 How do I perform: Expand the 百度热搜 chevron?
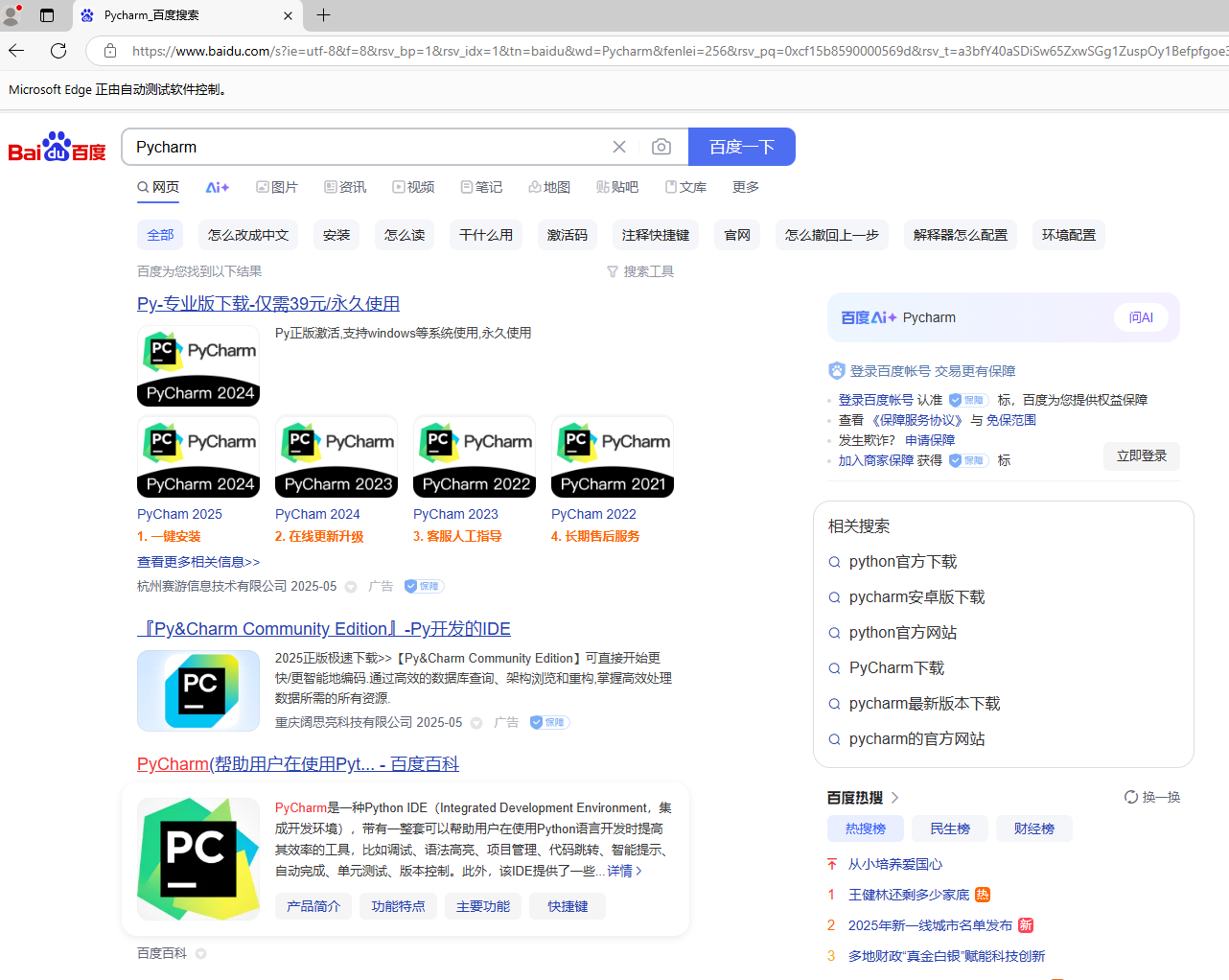click(894, 797)
